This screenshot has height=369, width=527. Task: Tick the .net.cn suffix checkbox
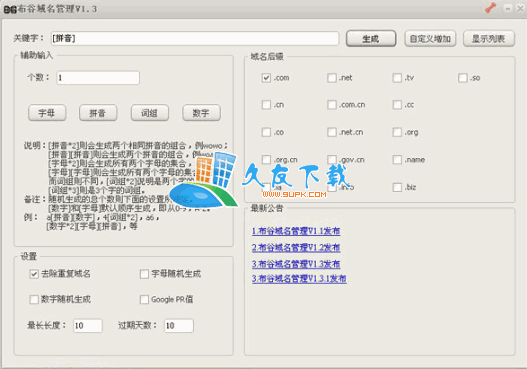click(332, 132)
